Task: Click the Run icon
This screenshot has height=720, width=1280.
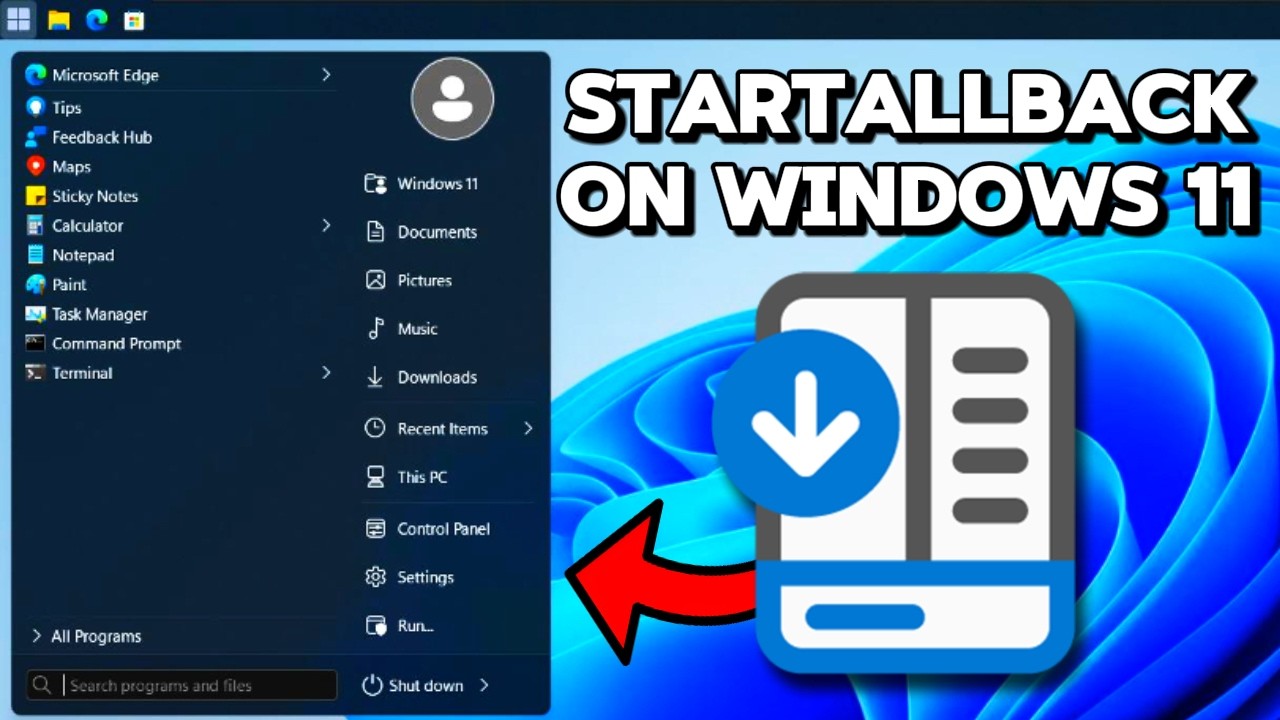Action: [x=376, y=626]
